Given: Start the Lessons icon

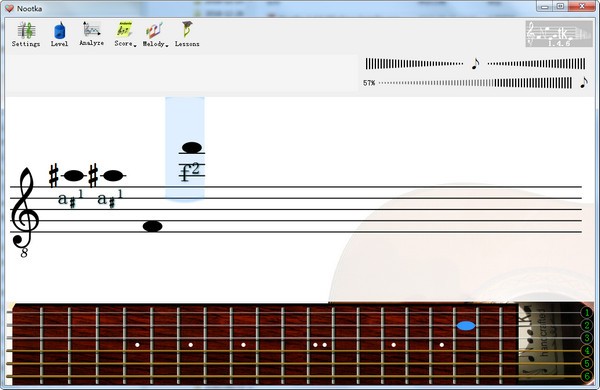Looking at the screenshot, I should click(187, 34).
